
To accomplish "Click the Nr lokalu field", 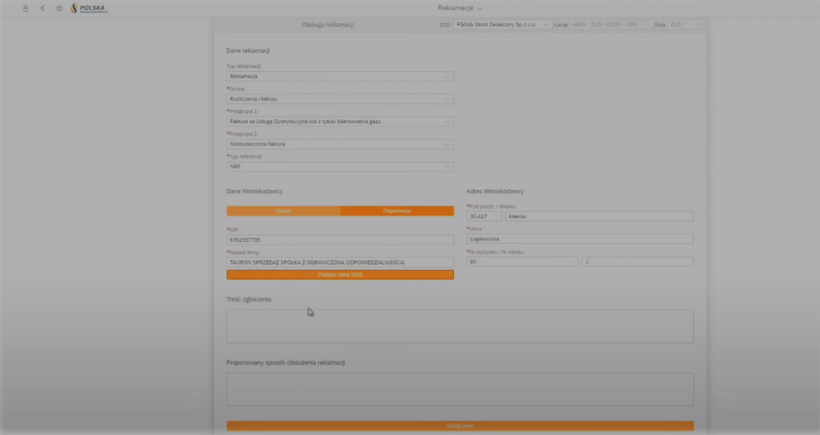I will (x=638, y=261).
